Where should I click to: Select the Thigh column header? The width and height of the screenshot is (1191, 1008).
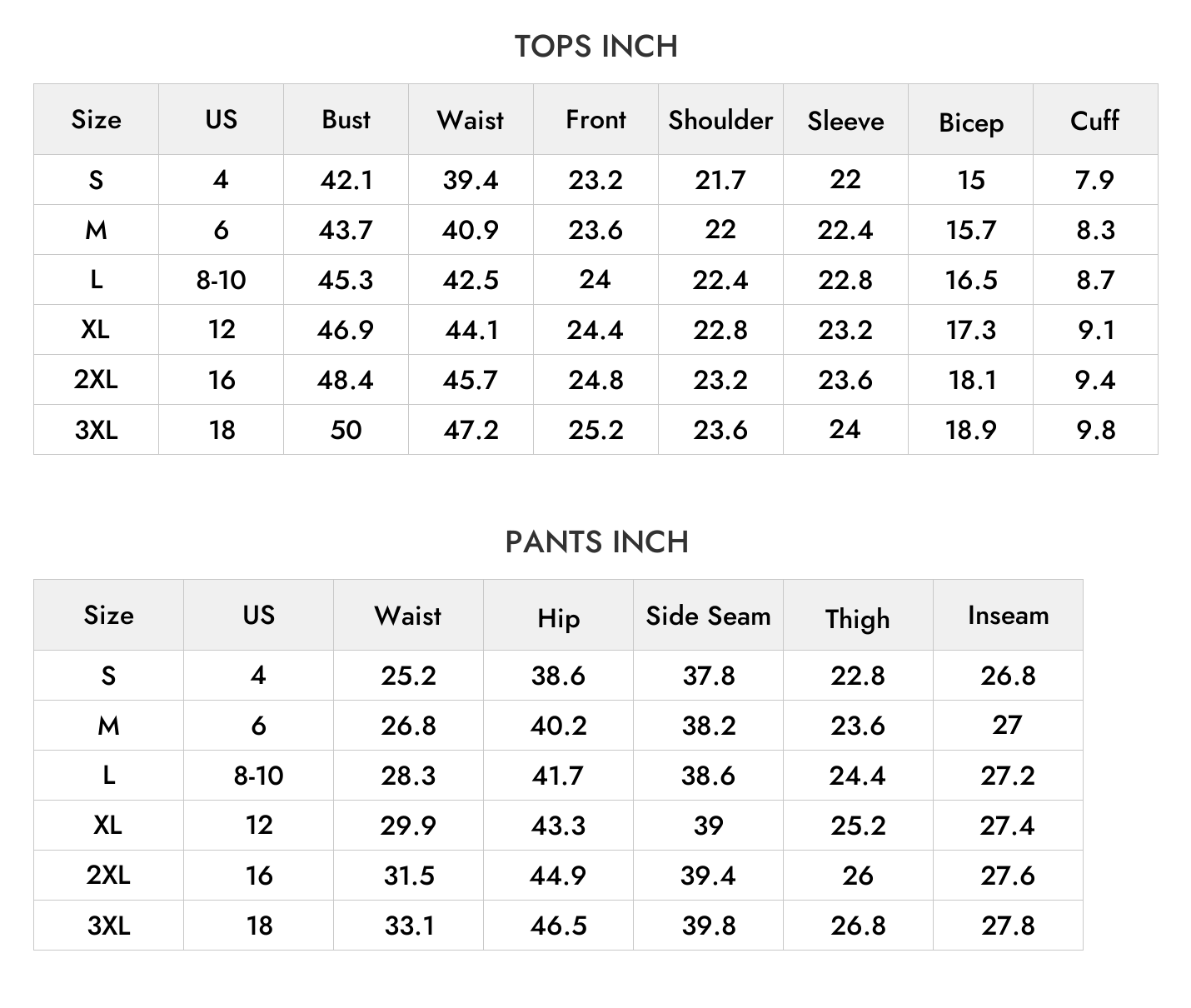coord(858,618)
